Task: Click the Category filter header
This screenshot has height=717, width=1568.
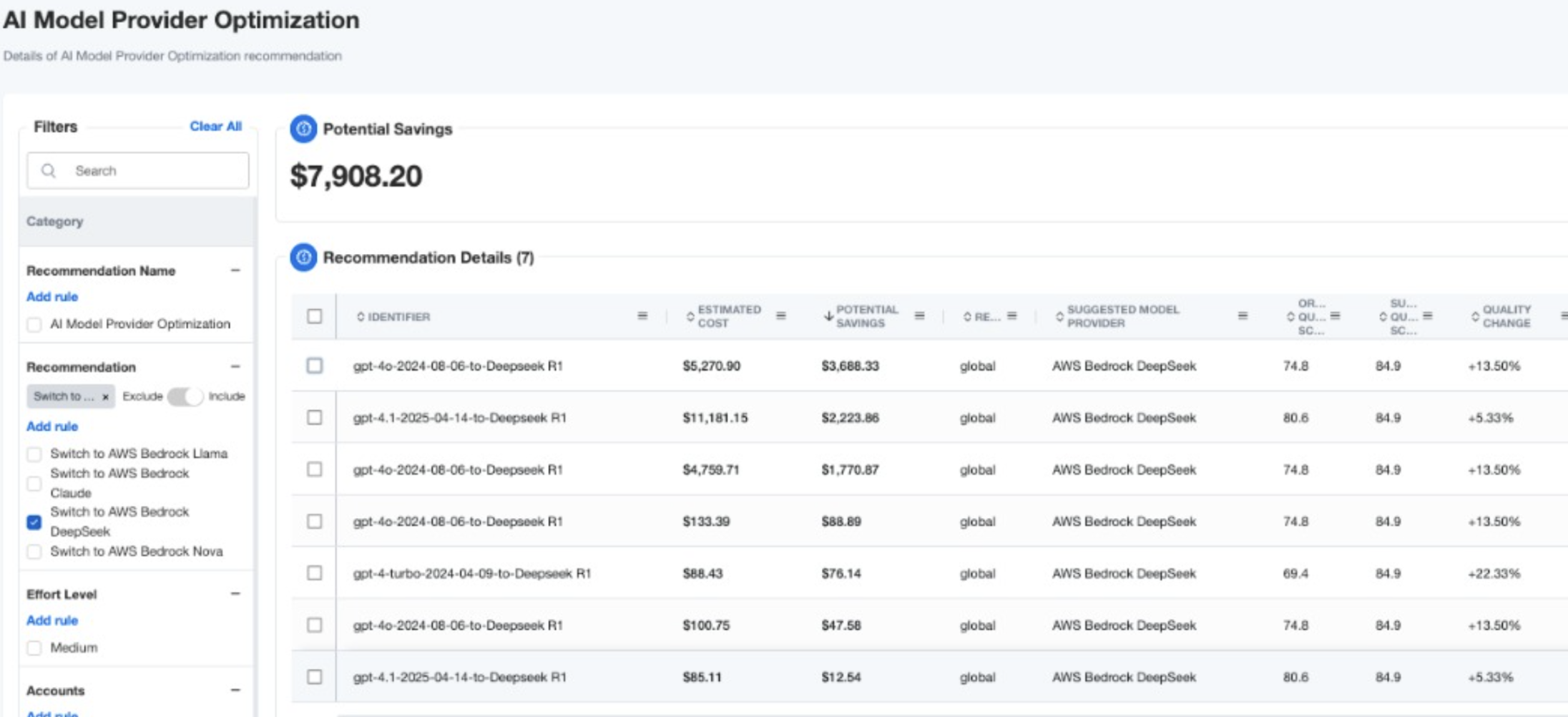Action: [x=137, y=222]
